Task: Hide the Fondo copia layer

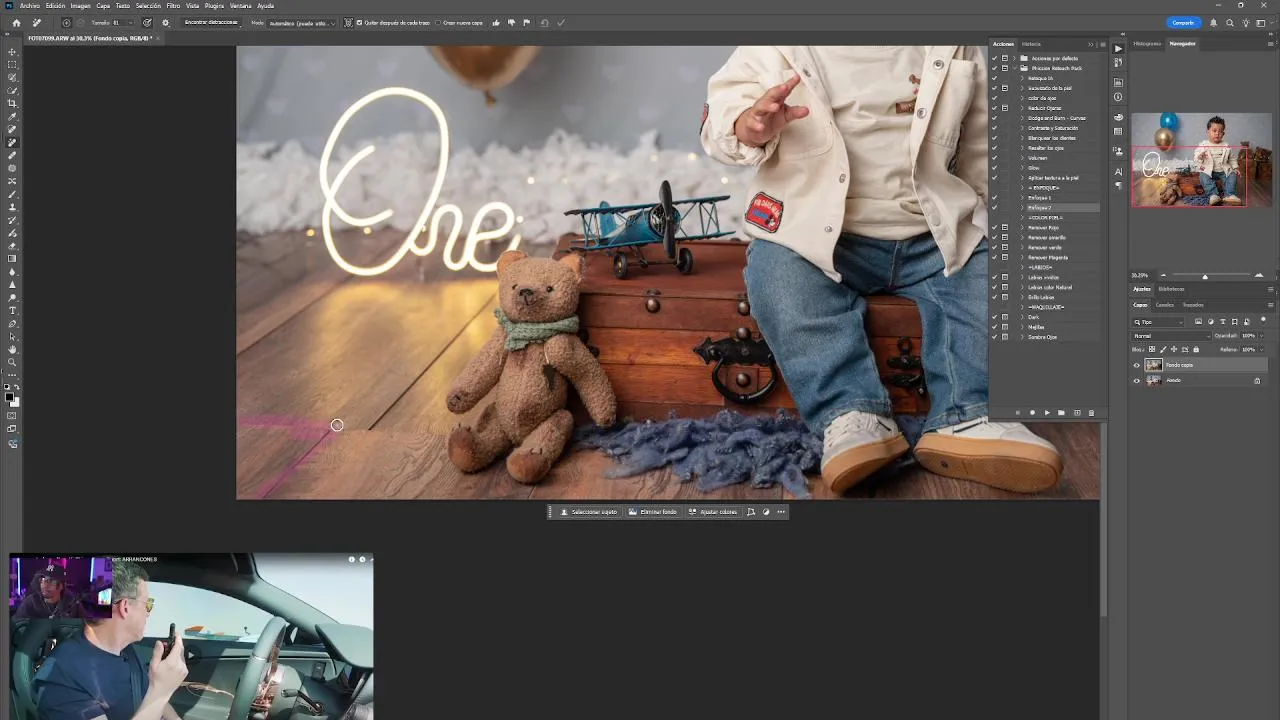Action: [1136, 365]
